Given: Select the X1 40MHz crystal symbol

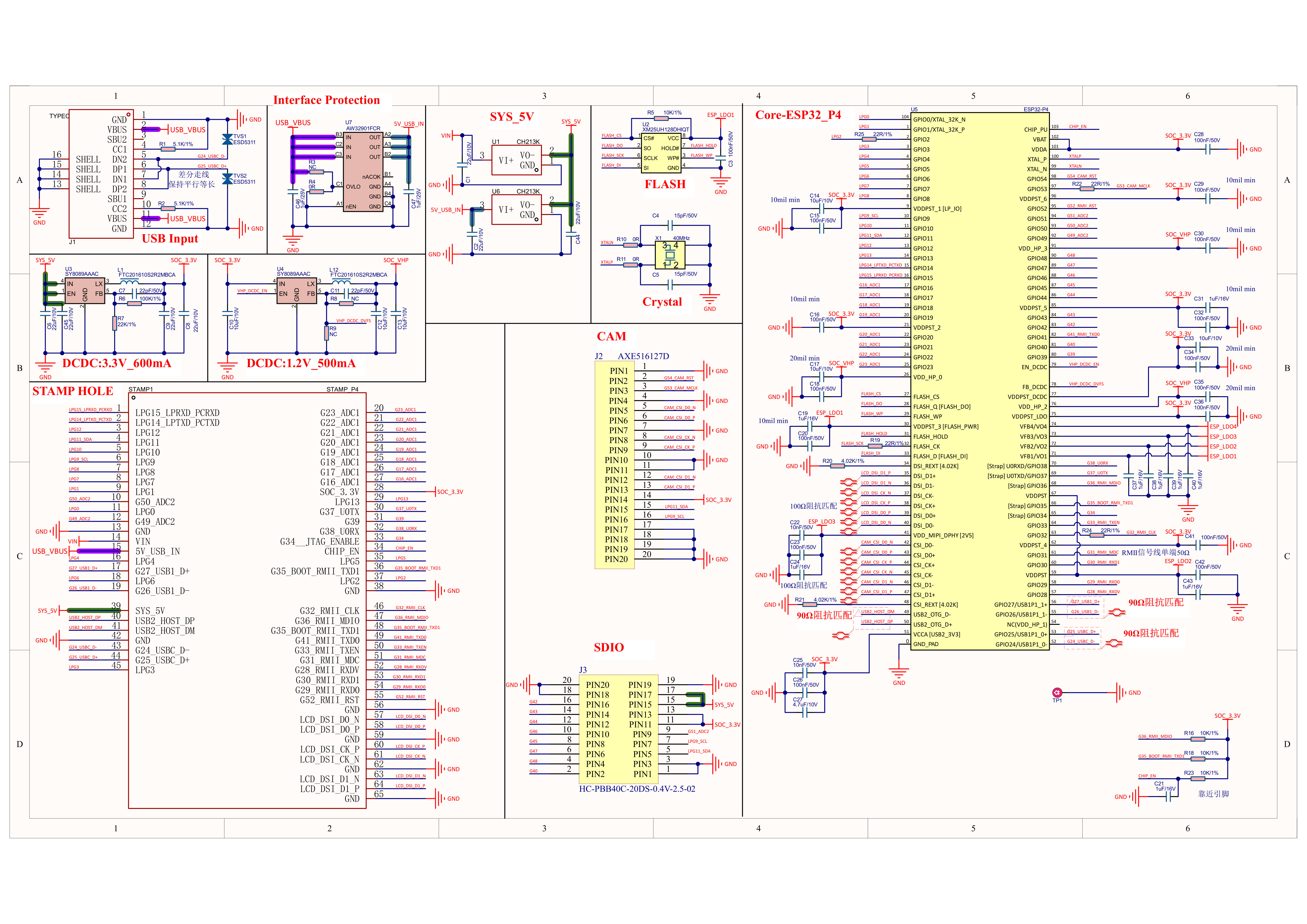Looking at the screenshot, I should [670, 255].
